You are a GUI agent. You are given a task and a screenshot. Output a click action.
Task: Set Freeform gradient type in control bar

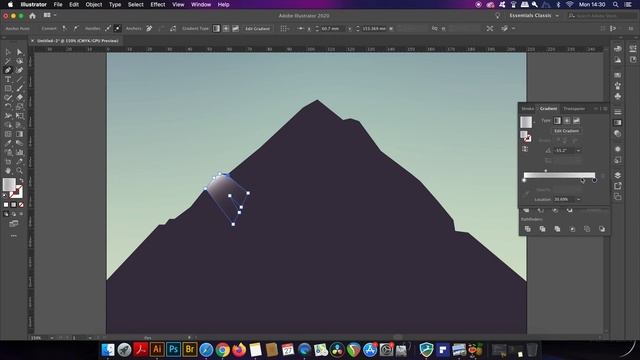click(236, 29)
